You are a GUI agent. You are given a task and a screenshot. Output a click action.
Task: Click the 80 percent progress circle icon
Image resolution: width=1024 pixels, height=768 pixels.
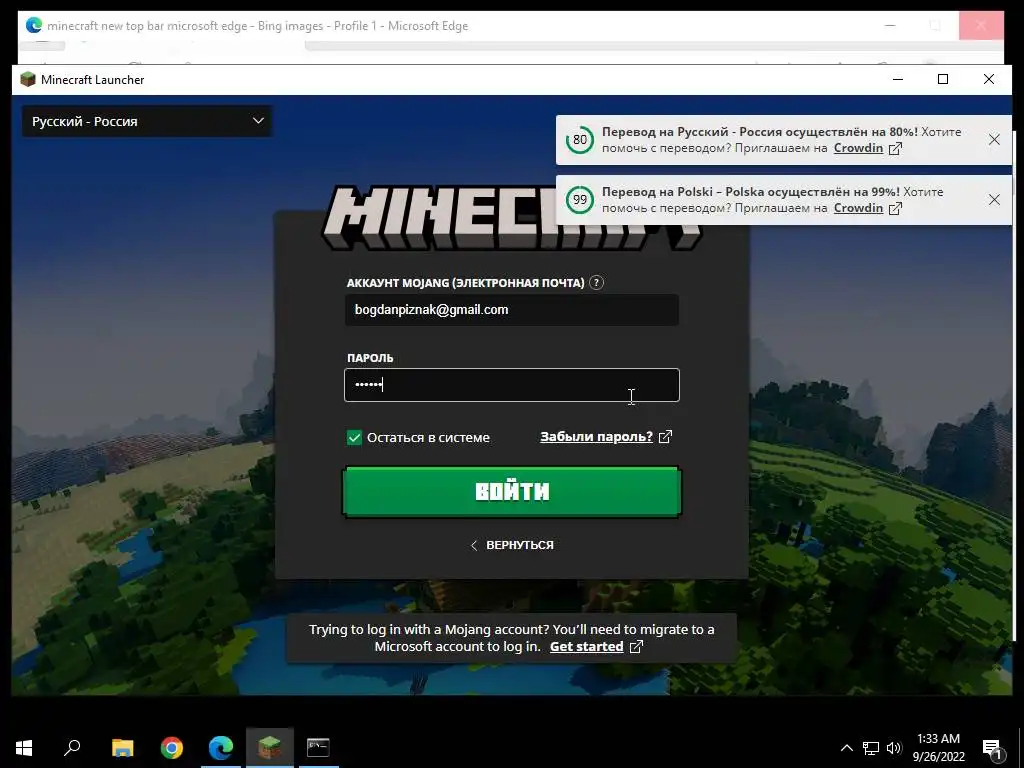pos(580,140)
